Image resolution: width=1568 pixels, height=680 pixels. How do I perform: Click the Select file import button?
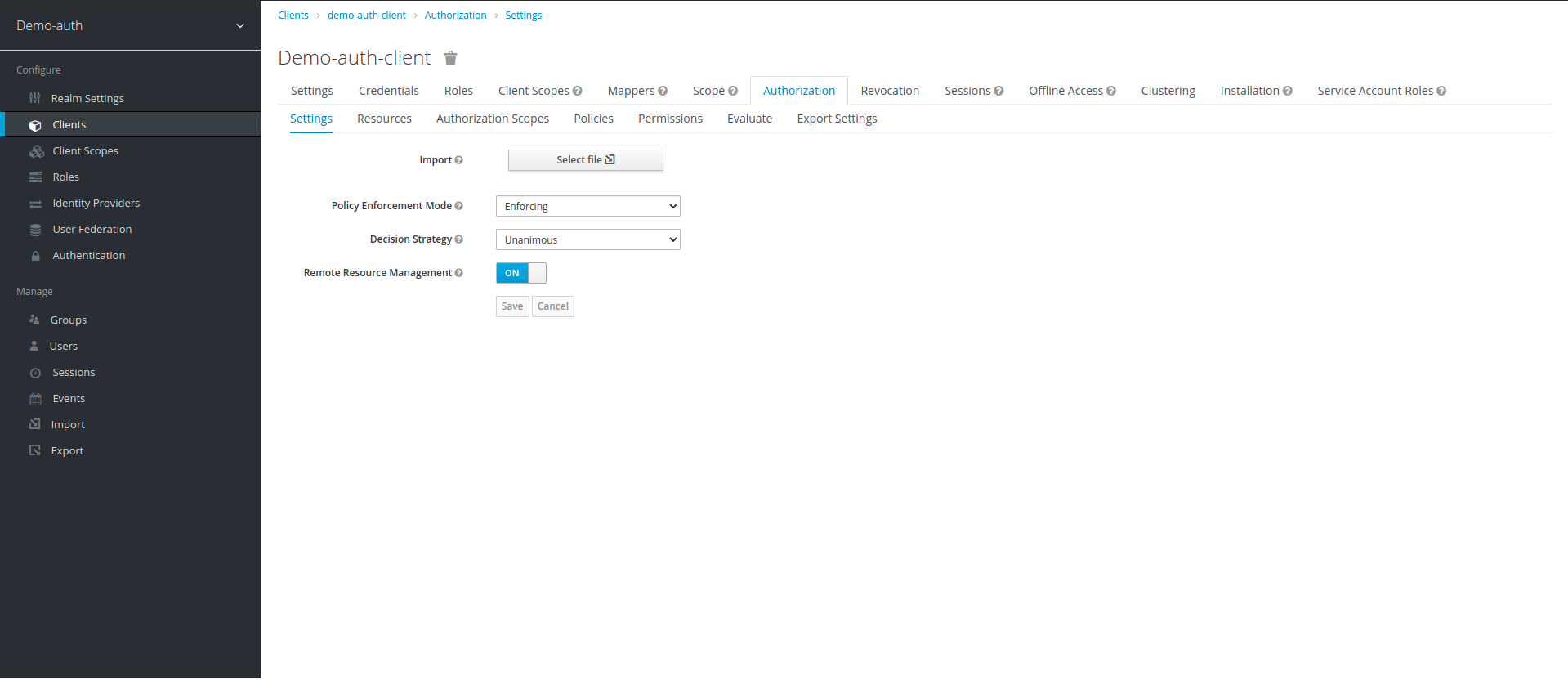click(x=585, y=160)
